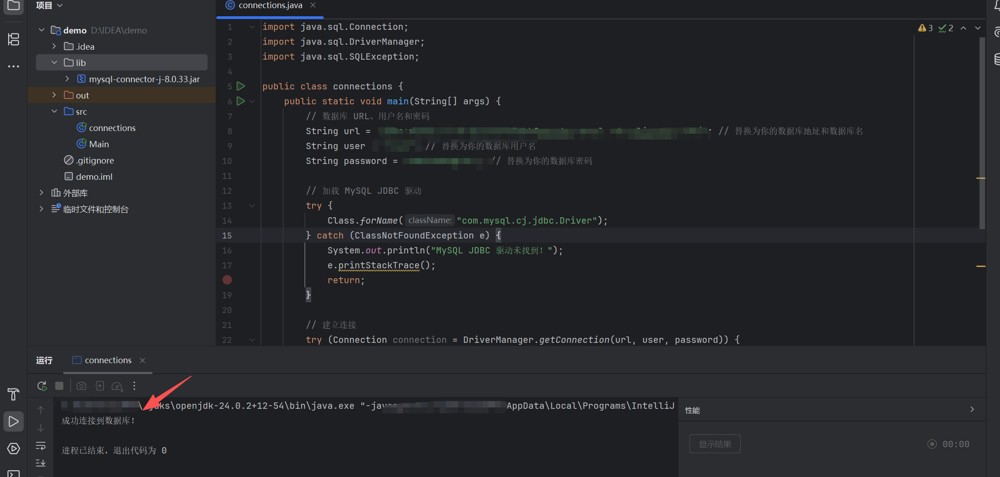This screenshot has height=477, width=1000.
Task: Fold the imports block at line 1
Action: (253, 27)
